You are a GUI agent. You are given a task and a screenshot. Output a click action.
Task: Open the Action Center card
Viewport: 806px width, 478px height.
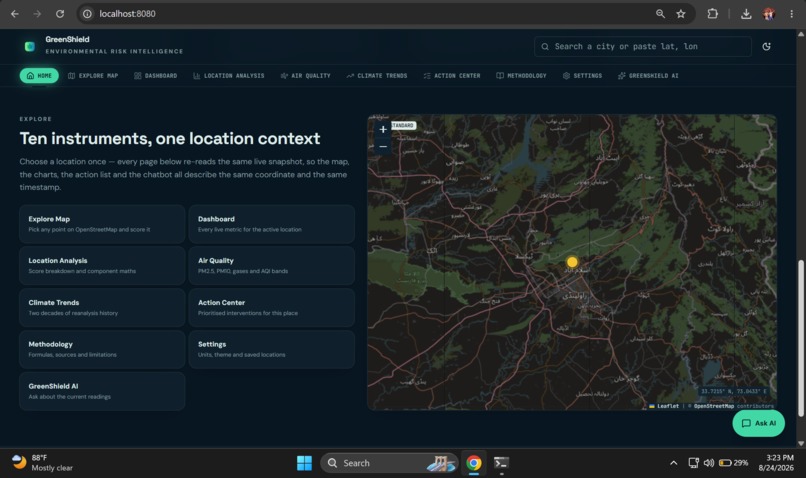coord(271,307)
